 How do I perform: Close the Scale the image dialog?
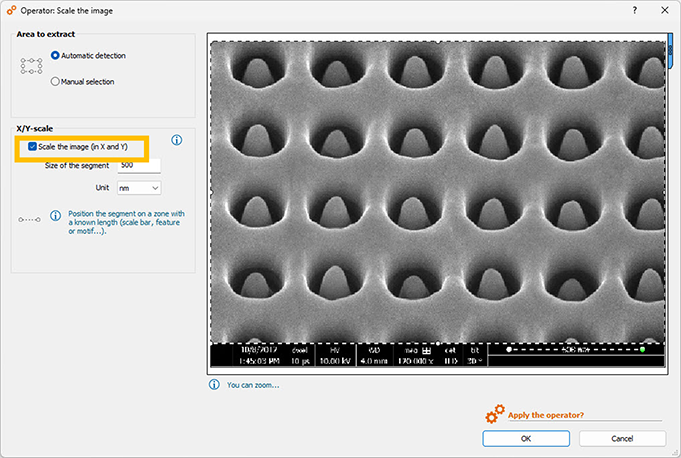click(x=664, y=9)
